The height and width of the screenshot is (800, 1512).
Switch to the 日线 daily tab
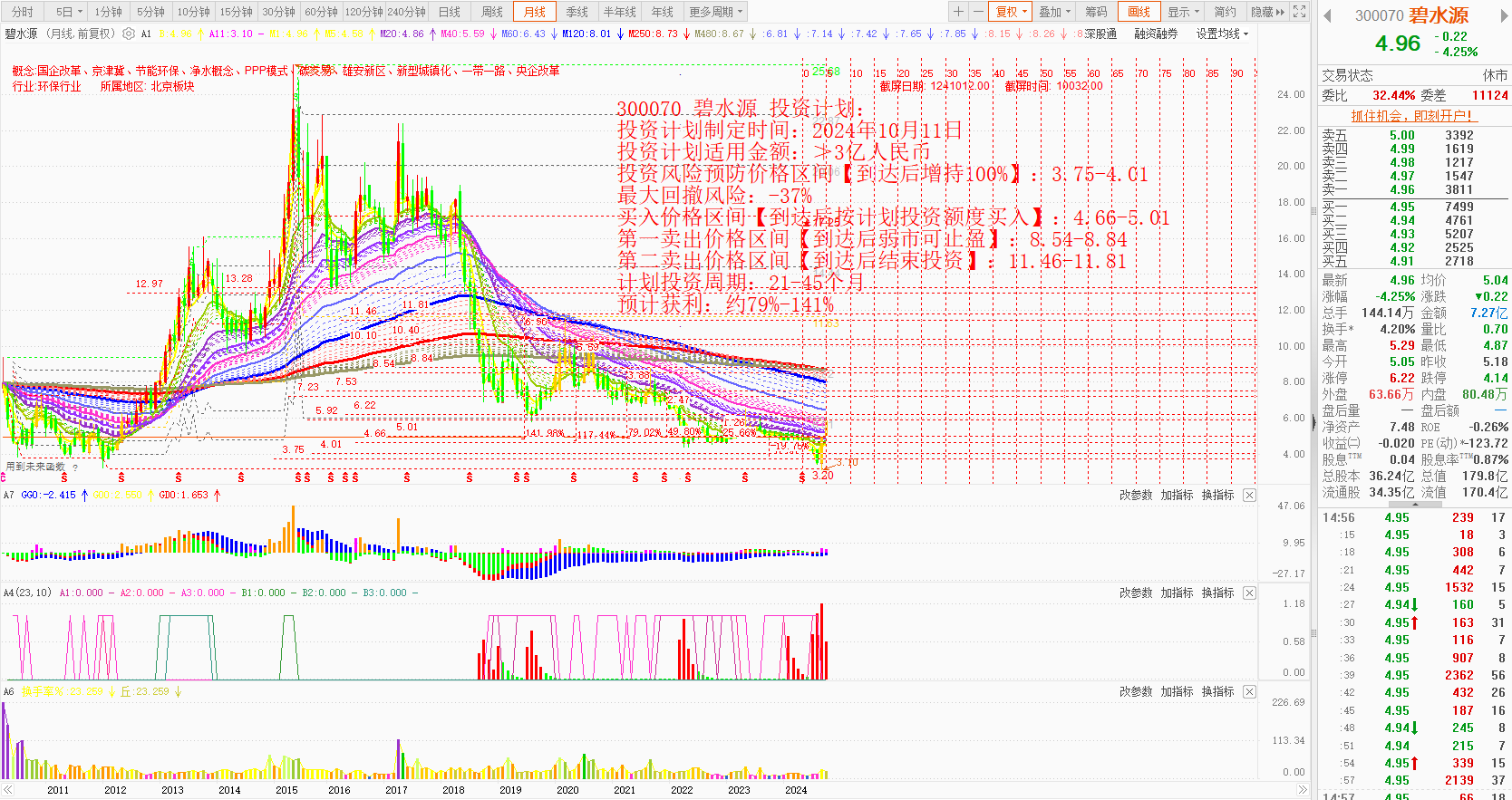click(x=450, y=12)
